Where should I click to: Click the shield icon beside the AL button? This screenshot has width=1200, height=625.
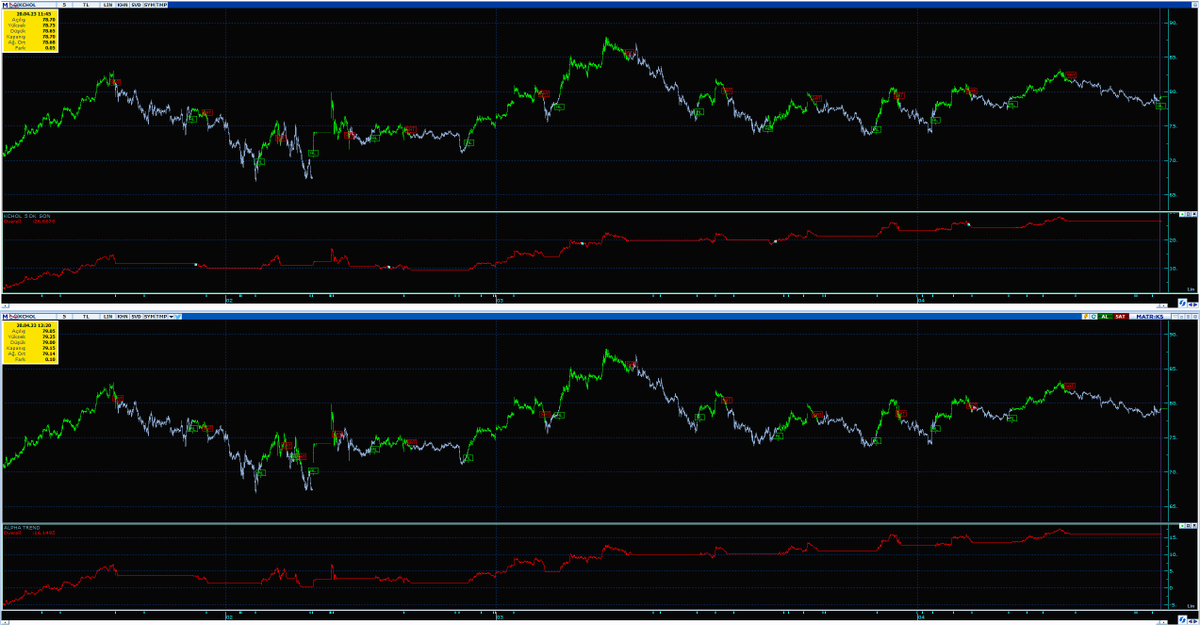(x=1093, y=318)
